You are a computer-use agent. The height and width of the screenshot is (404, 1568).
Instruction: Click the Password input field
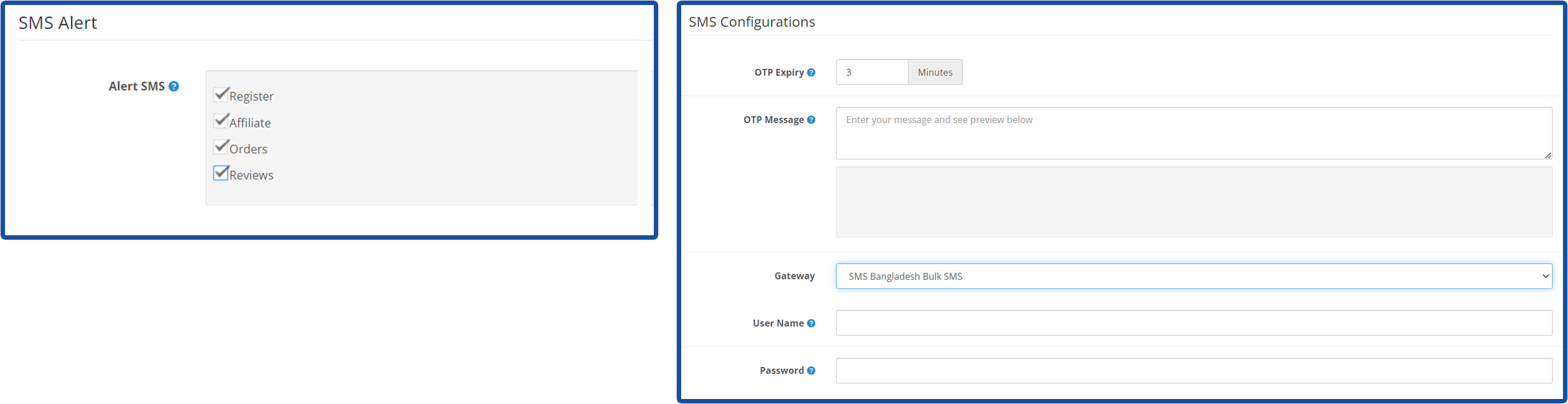coord(1194,370)
